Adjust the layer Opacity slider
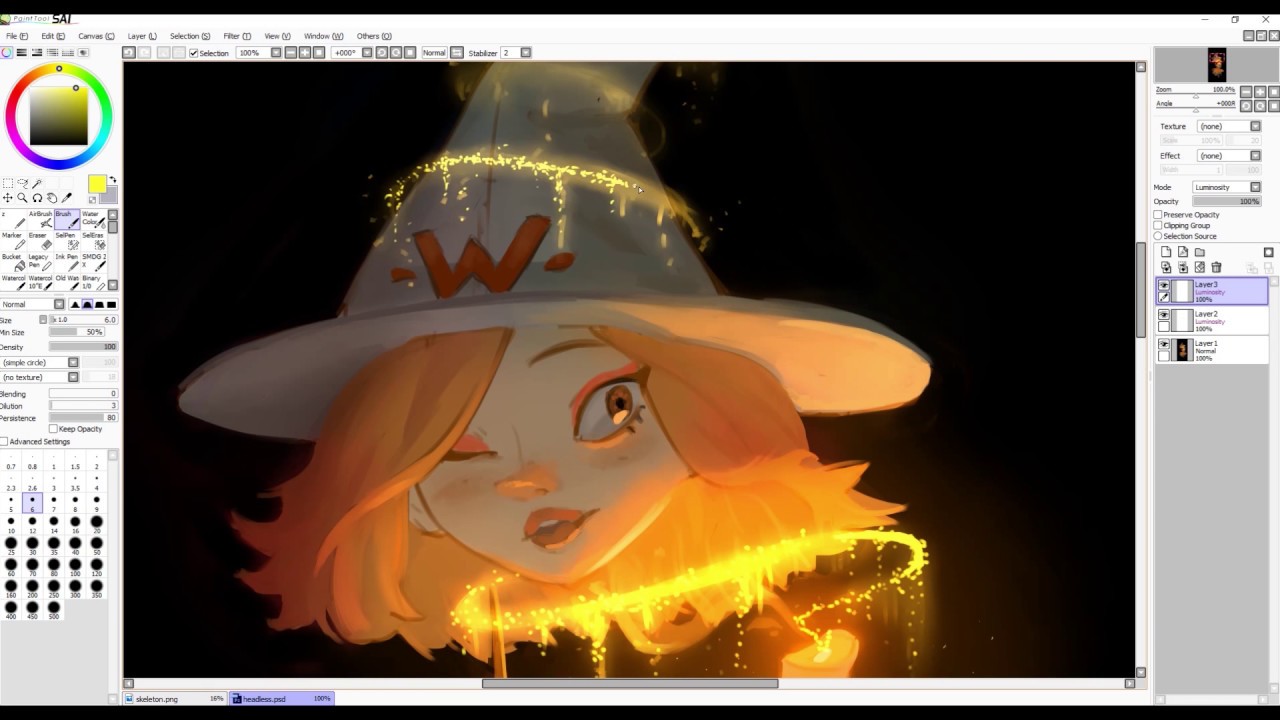Viewport: 1280px width, 720px height. point(1227,201)
